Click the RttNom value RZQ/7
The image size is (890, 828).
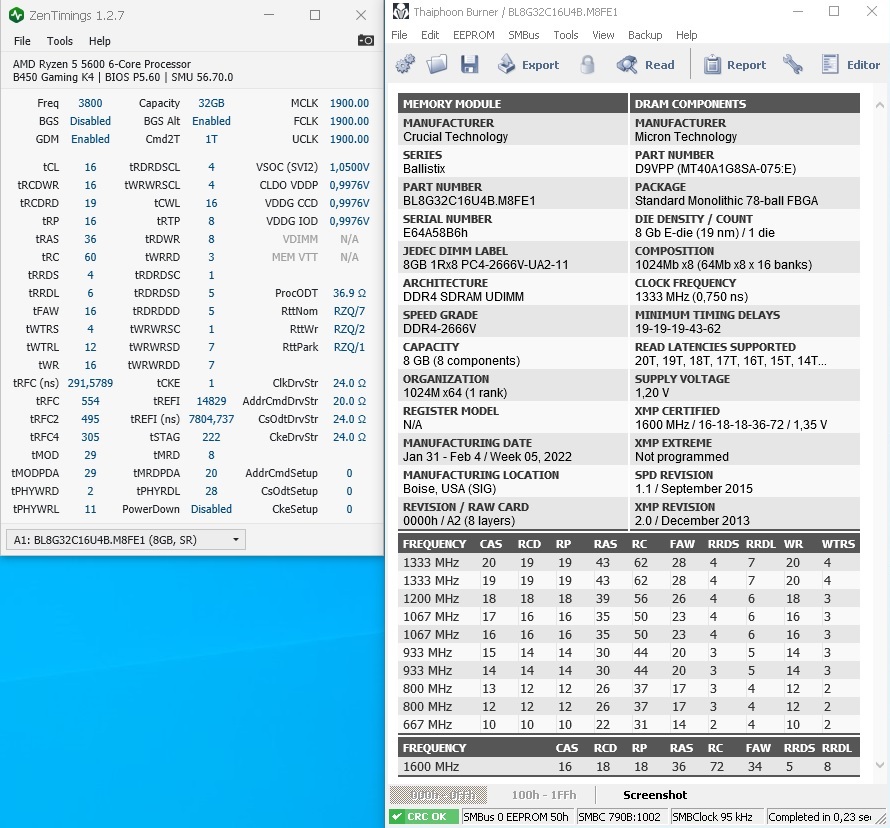[349, 312]
